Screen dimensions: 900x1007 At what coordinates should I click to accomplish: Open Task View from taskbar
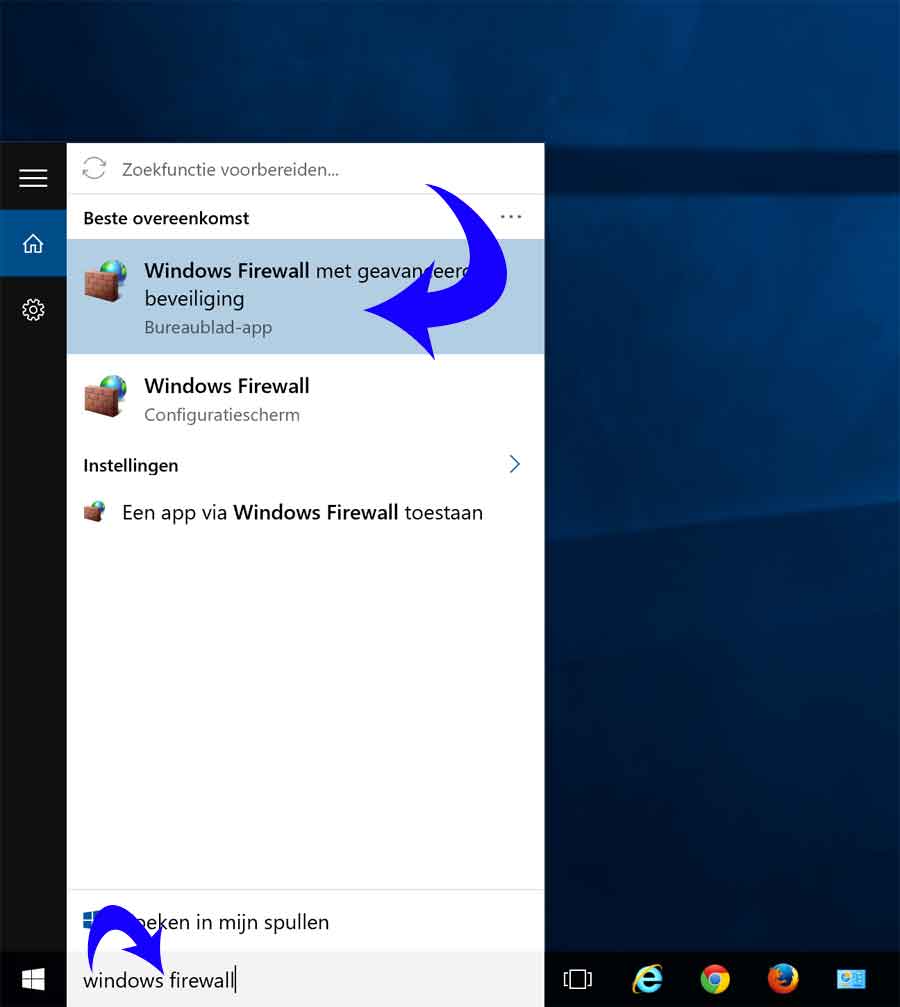point(578,979)
